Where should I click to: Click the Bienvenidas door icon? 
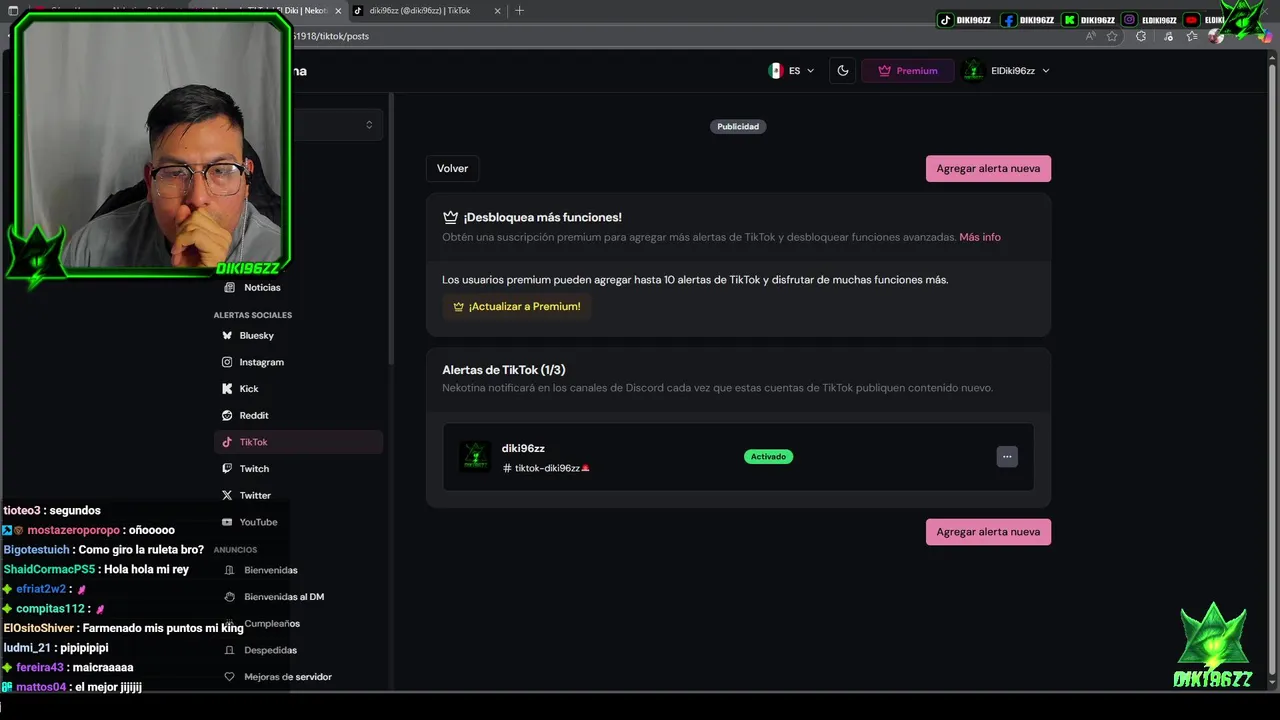click(x=229, y=570)
